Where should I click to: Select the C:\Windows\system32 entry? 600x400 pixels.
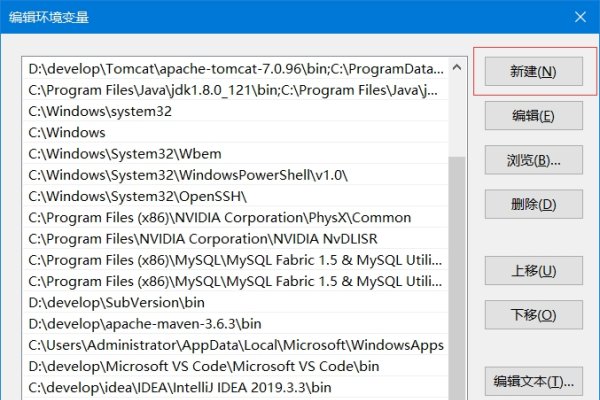(100, 111)
